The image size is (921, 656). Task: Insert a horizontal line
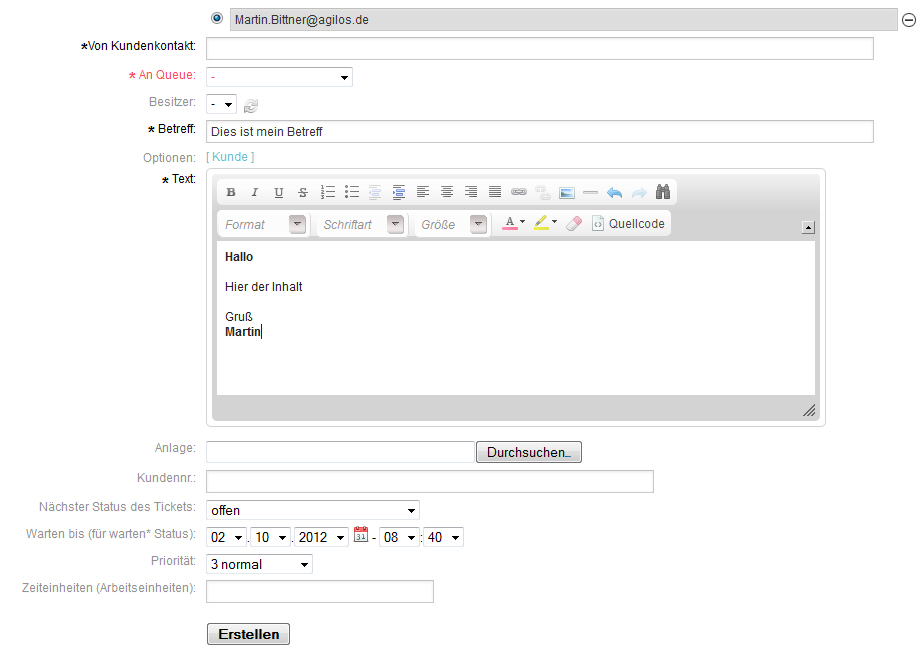pos(590,192)
